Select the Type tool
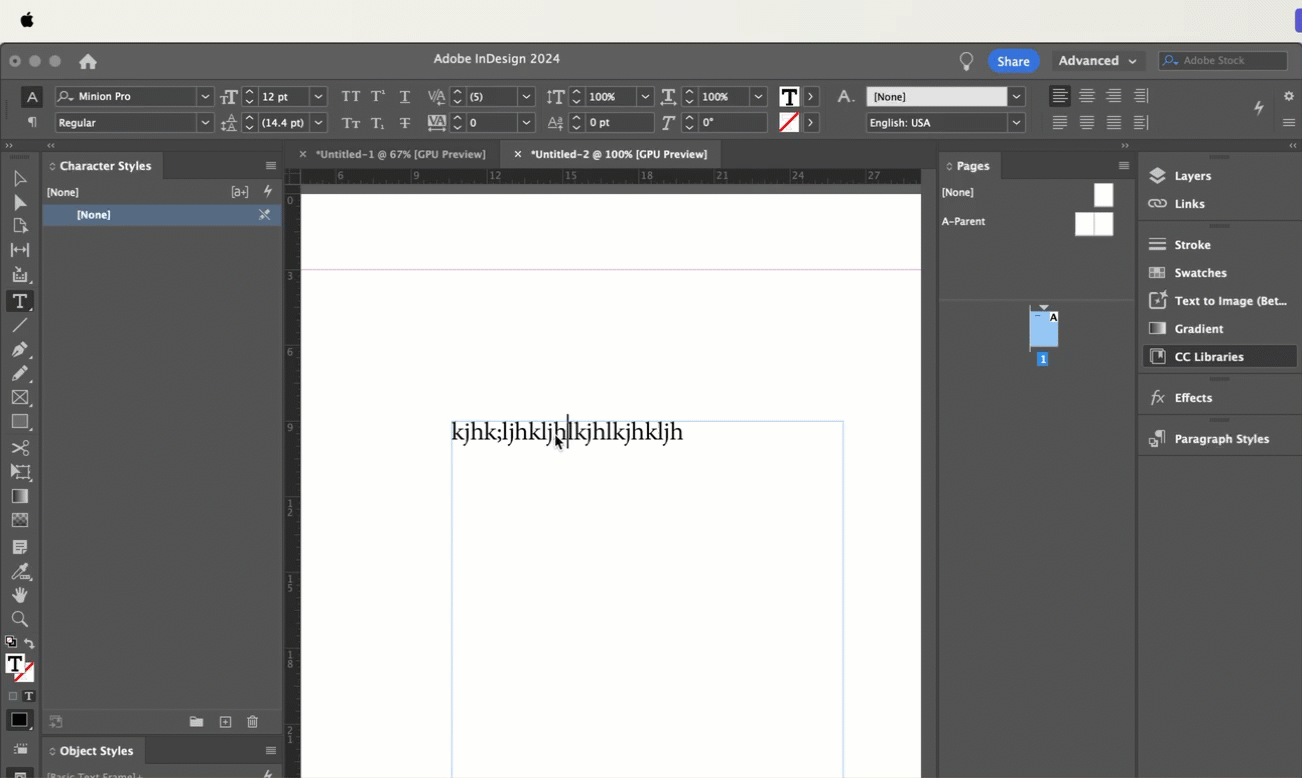Screen dimensions: 1302x778 coord(20,301)
